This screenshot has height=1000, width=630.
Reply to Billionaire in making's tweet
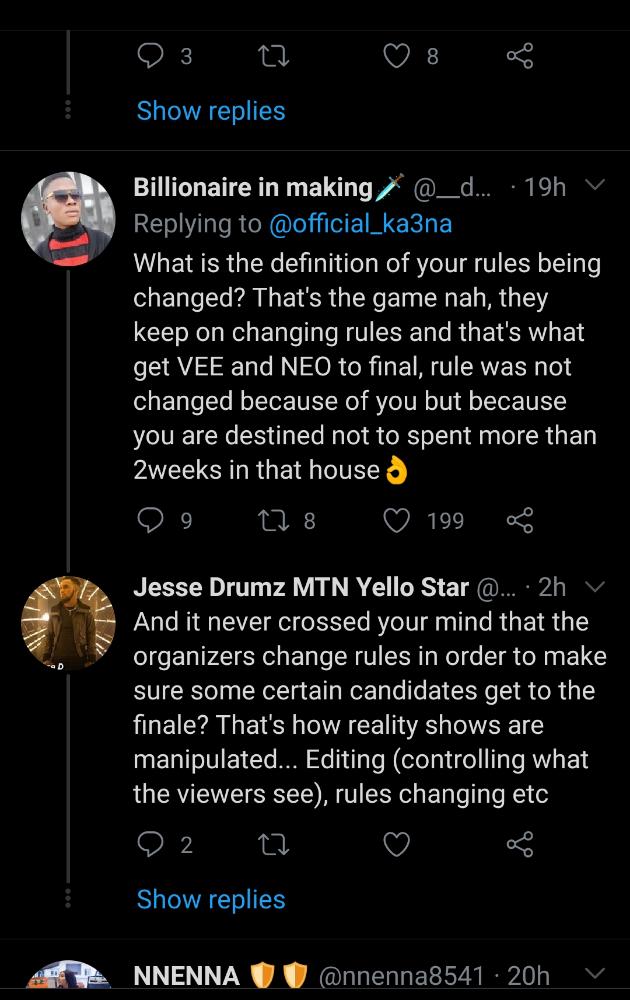[x=150, y=520]
